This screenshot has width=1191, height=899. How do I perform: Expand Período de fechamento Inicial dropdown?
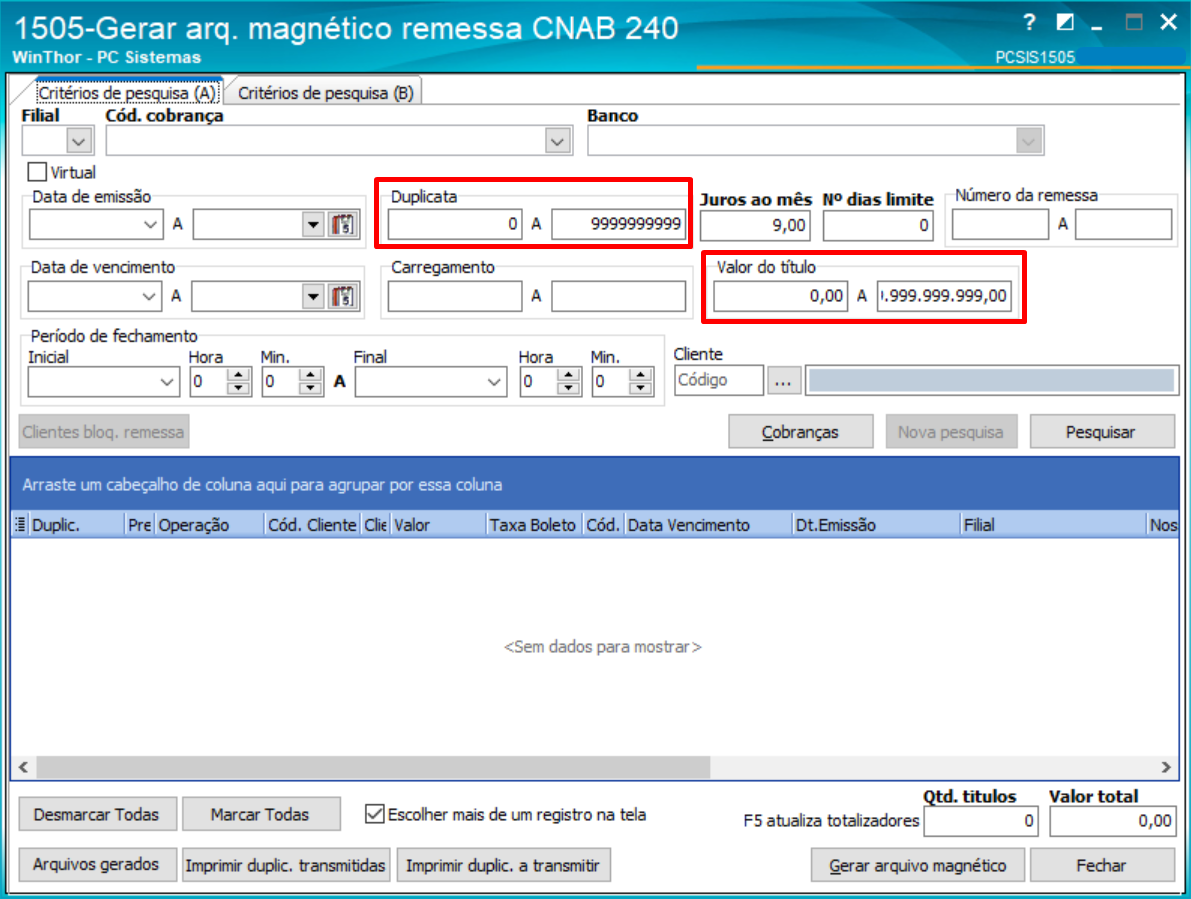tap(166, 382)
